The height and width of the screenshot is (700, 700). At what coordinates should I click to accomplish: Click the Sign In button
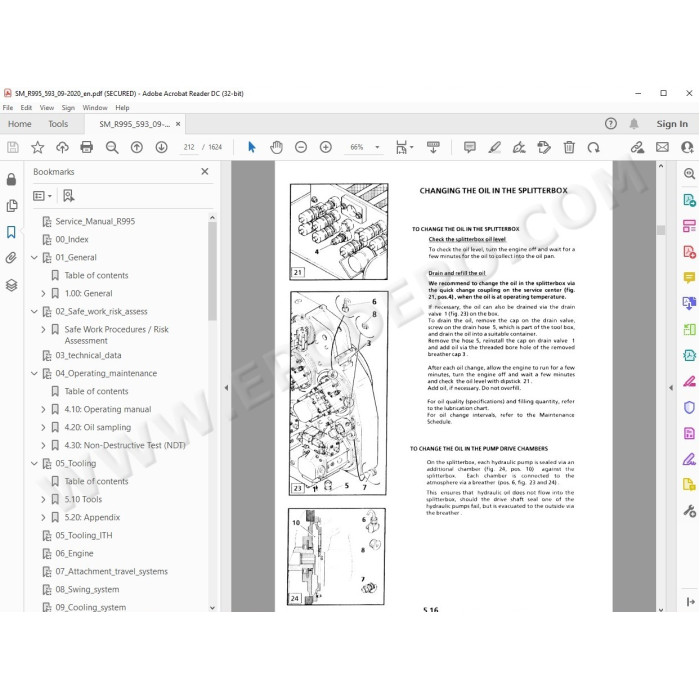point(672,124)
